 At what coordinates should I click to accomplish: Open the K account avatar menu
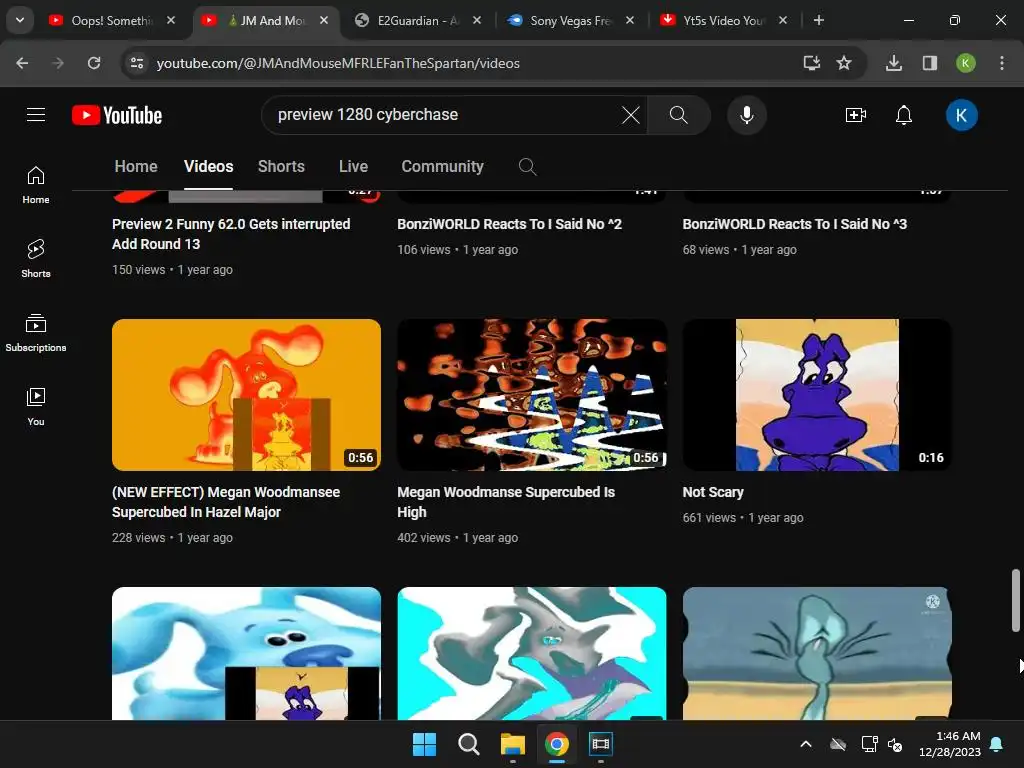[961, 115]
